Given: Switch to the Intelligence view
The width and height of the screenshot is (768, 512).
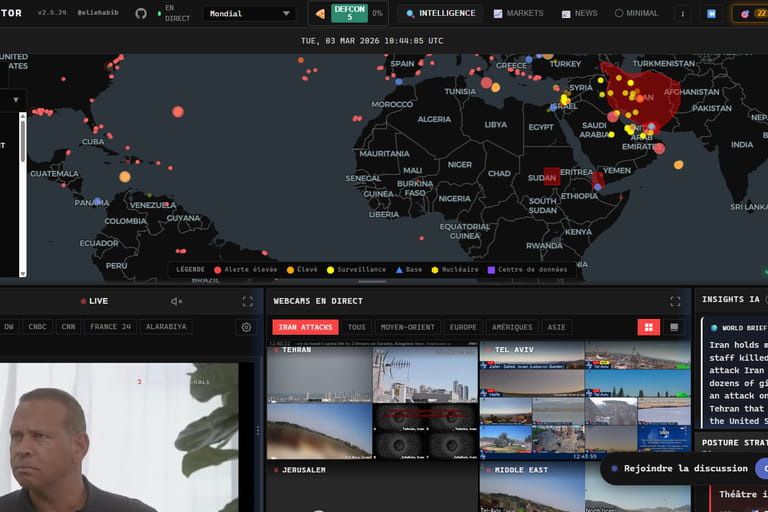Looking at the screenshot, I should tap(440, 14).
